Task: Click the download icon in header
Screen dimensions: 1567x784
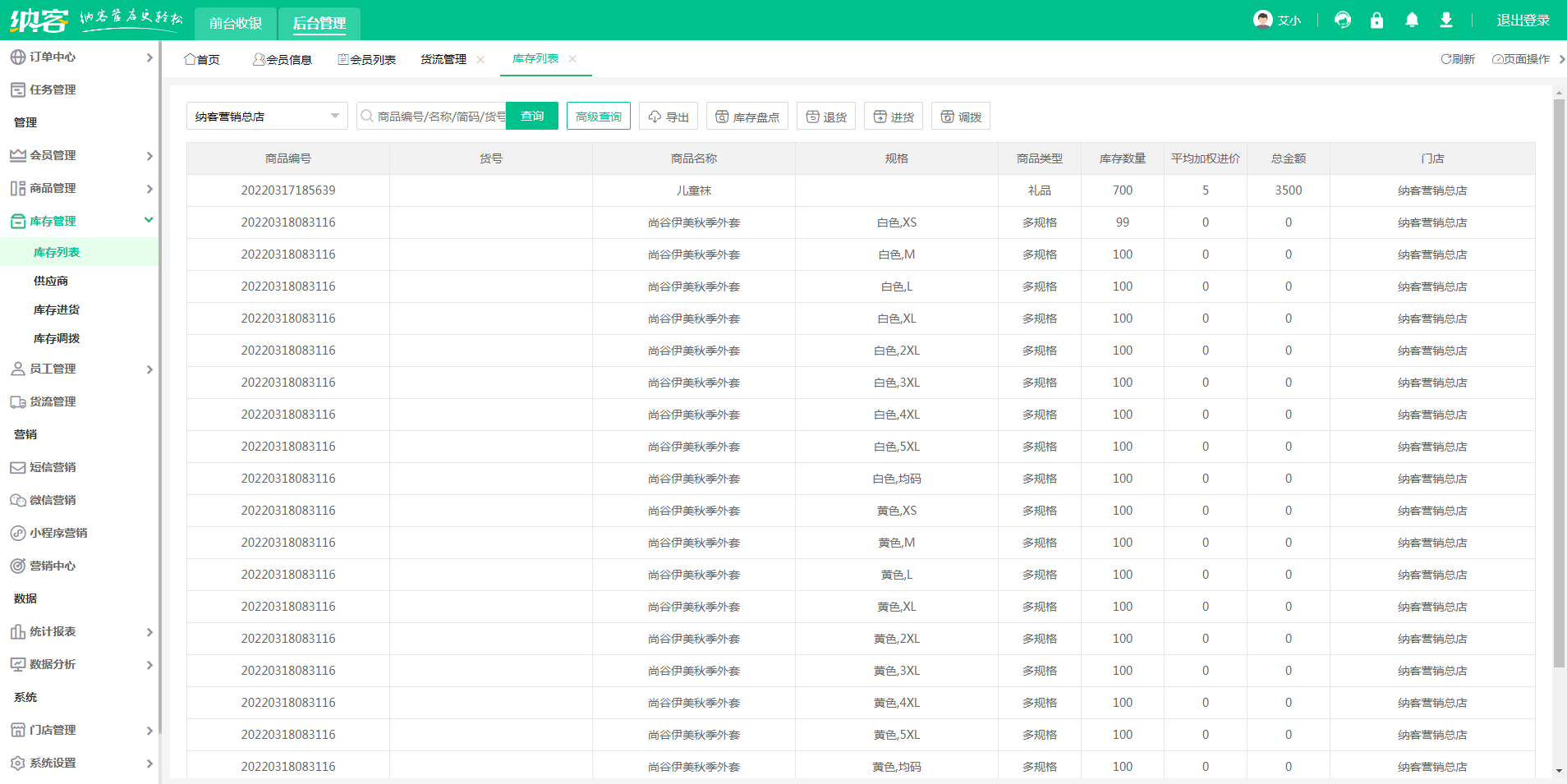Action: [x=1446, y=21]
